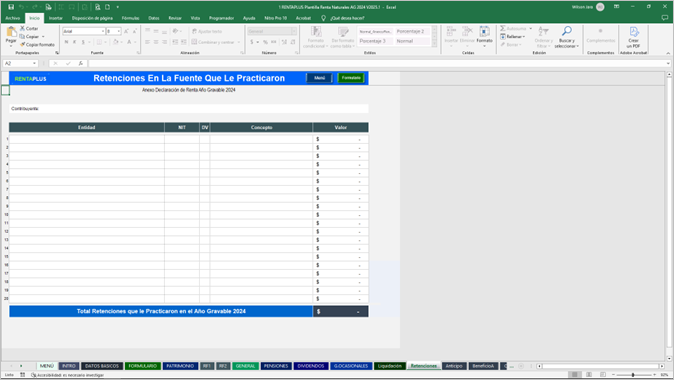Open Formato condicional
The image size is (674, 380).
316,37
